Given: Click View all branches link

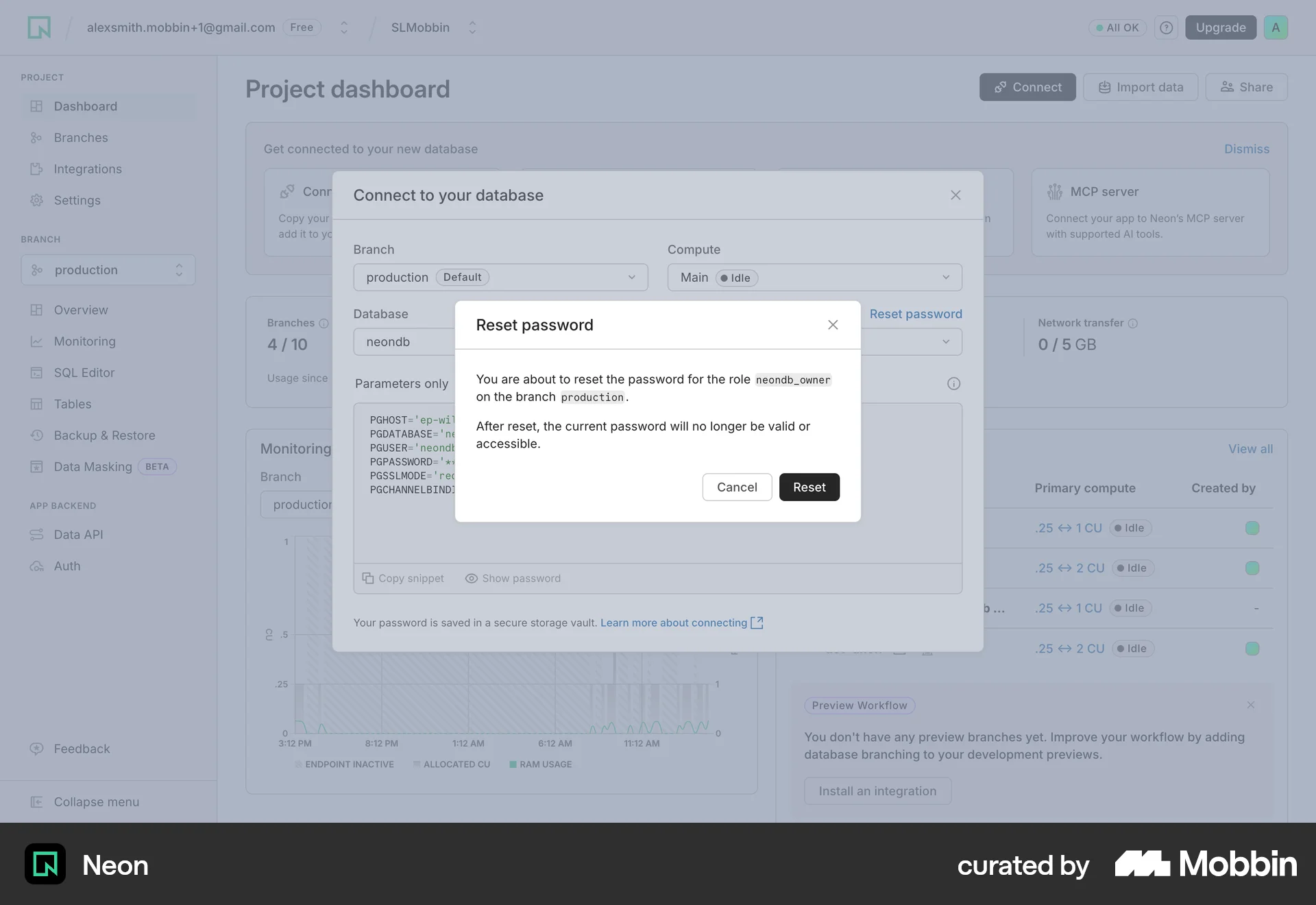Looking at the screenshot, I should [1250, 448].
